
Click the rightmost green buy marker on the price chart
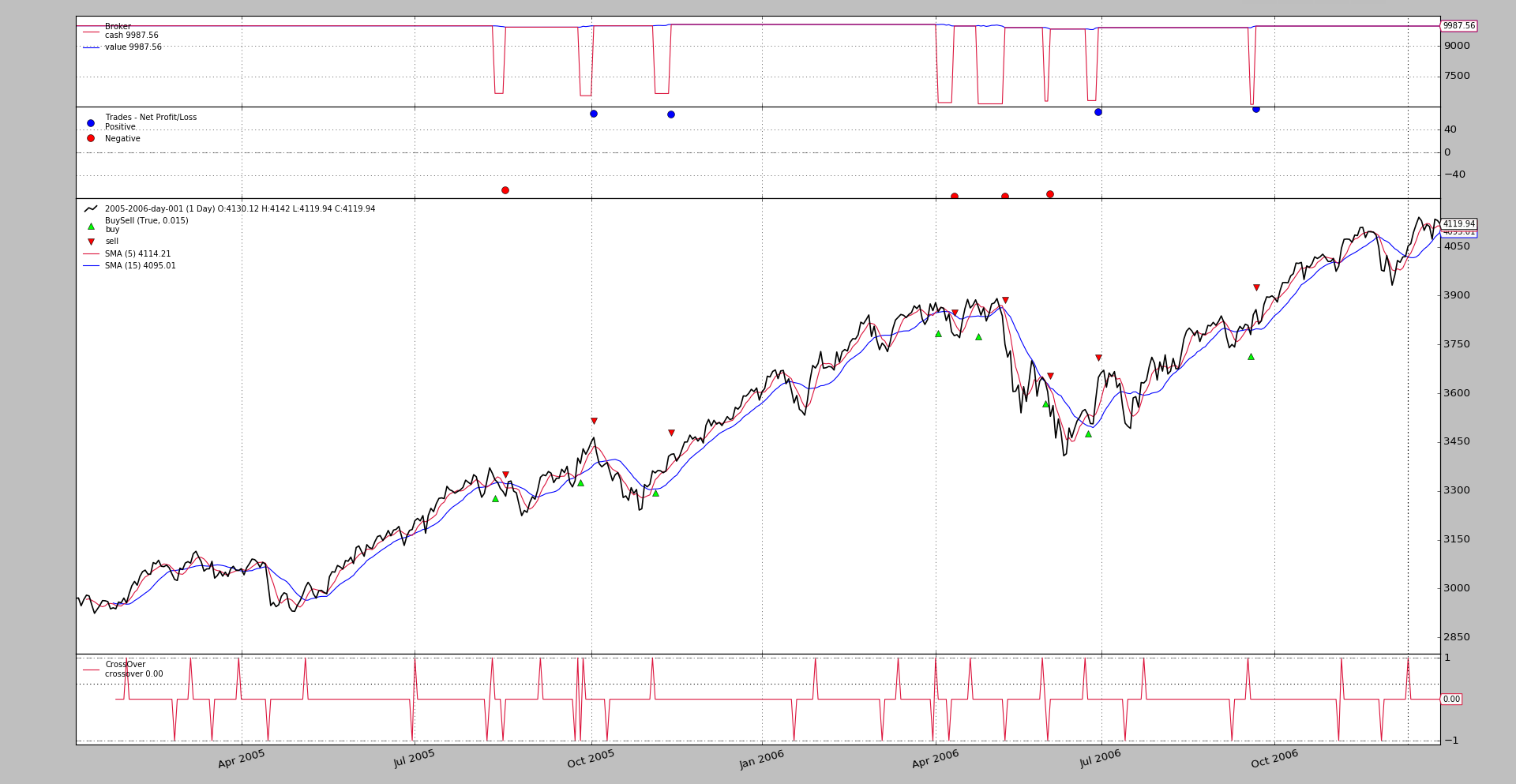1251,356
